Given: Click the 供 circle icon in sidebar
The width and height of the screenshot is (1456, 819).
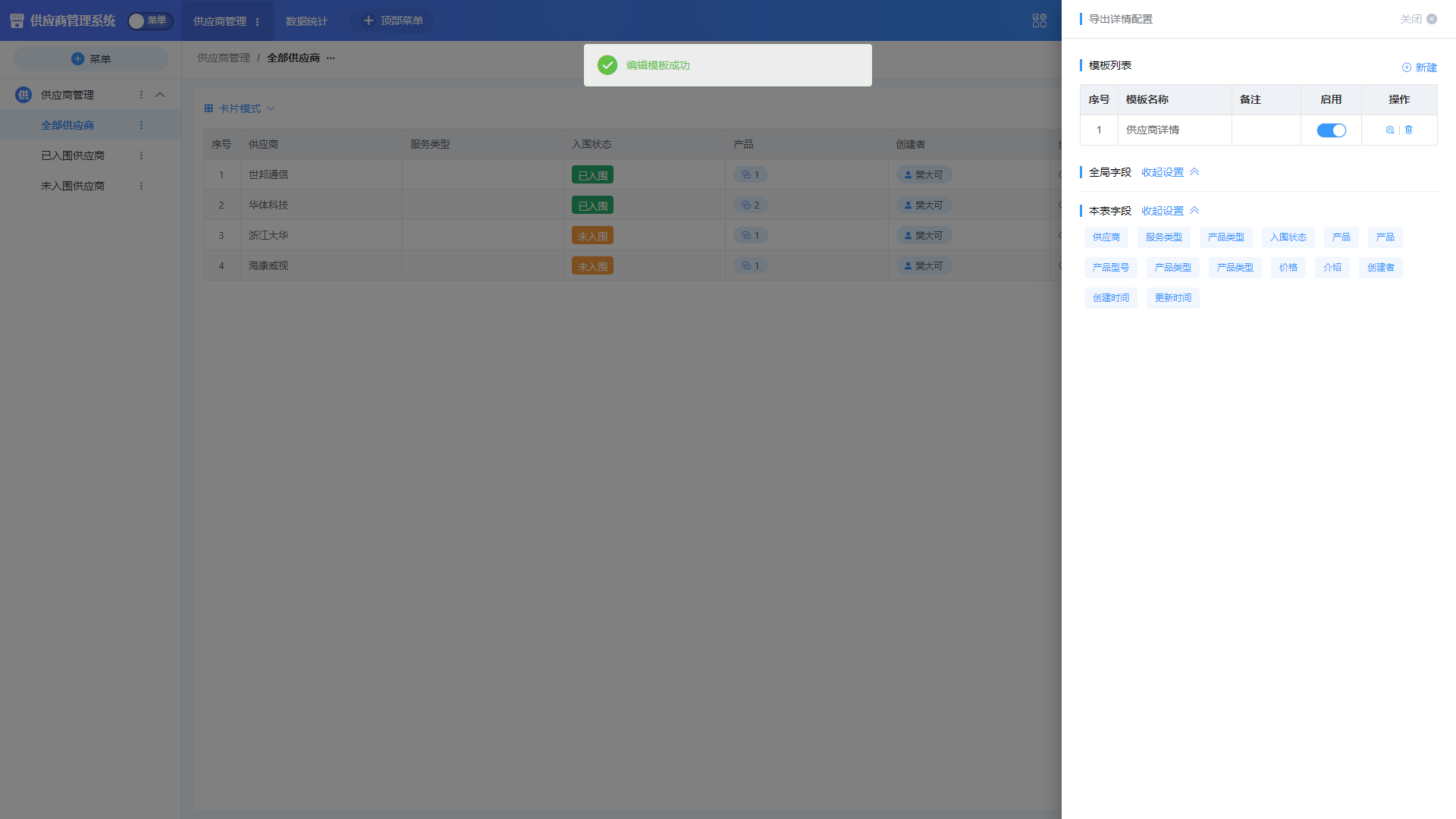Looking at the screenshot, I should [x=24, y=95].
